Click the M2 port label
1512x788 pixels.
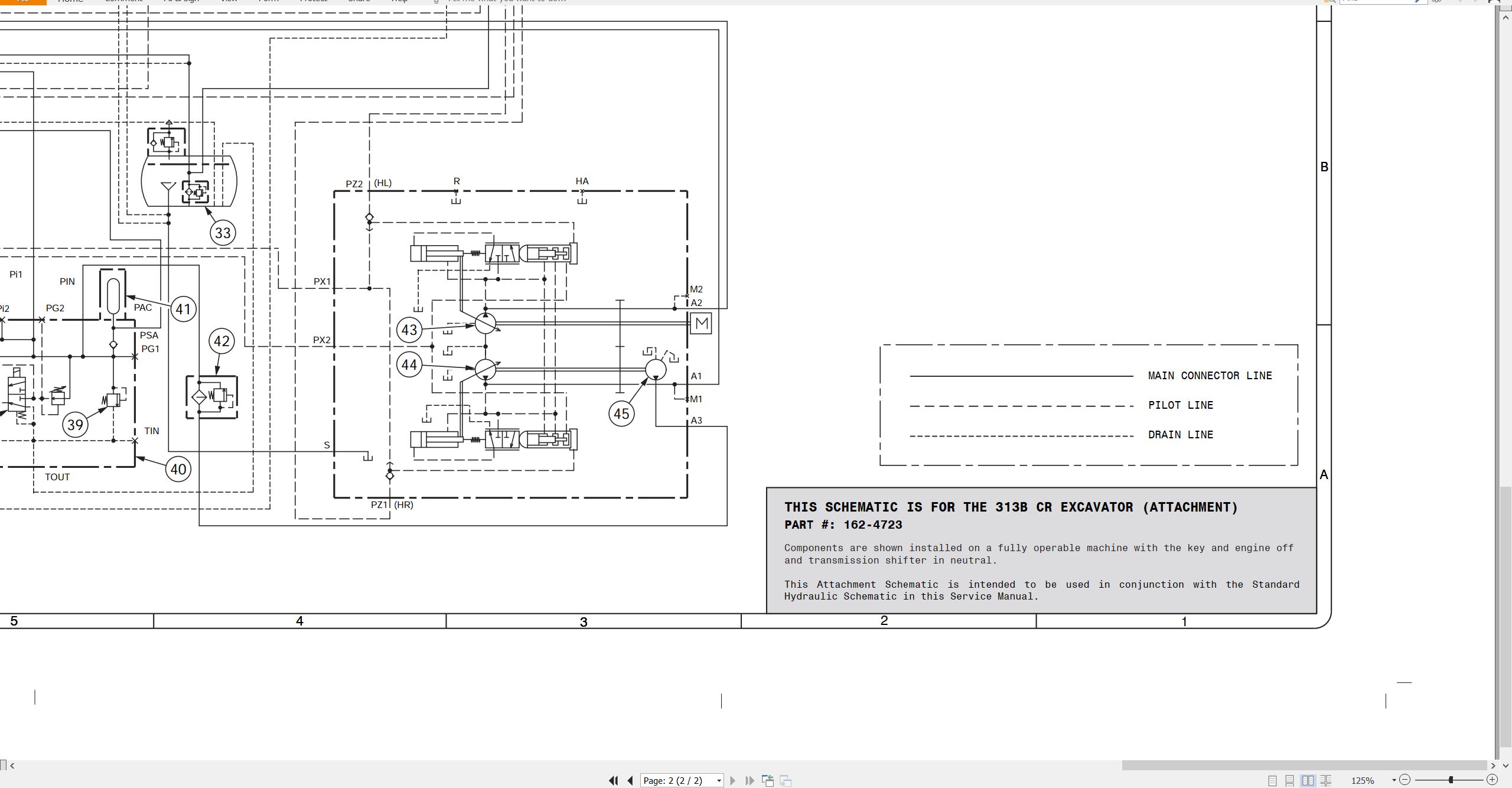(696, 289)
